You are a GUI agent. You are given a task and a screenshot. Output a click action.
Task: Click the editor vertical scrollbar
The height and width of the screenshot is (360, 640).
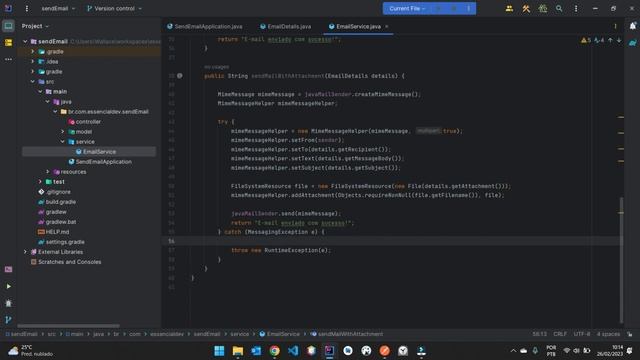tap(622, 260)
